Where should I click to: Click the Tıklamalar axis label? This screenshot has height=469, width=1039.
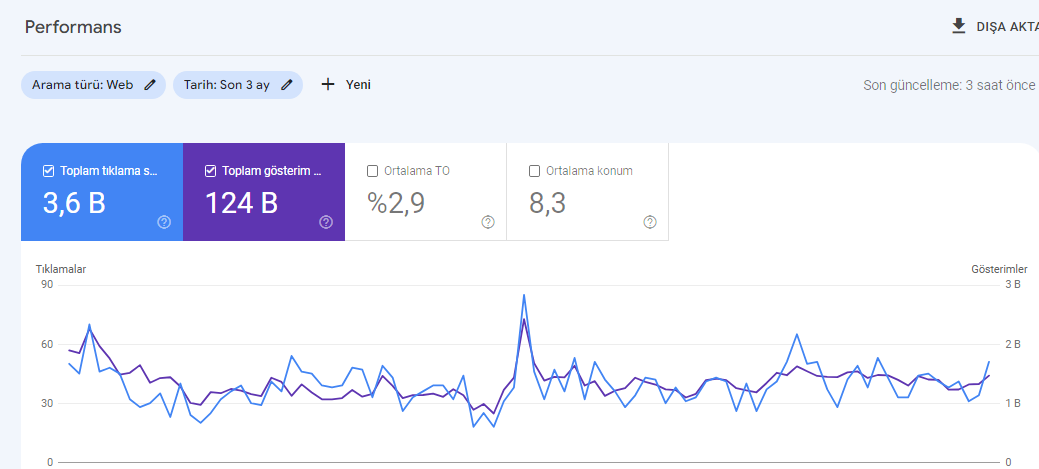click(x=61, y=269)
